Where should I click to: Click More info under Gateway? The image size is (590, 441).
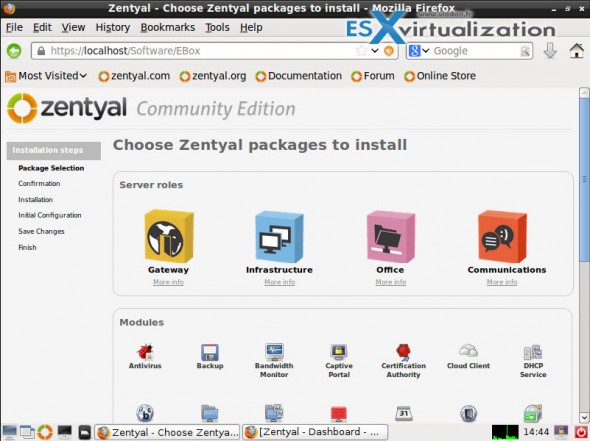(x=168, y=282)
